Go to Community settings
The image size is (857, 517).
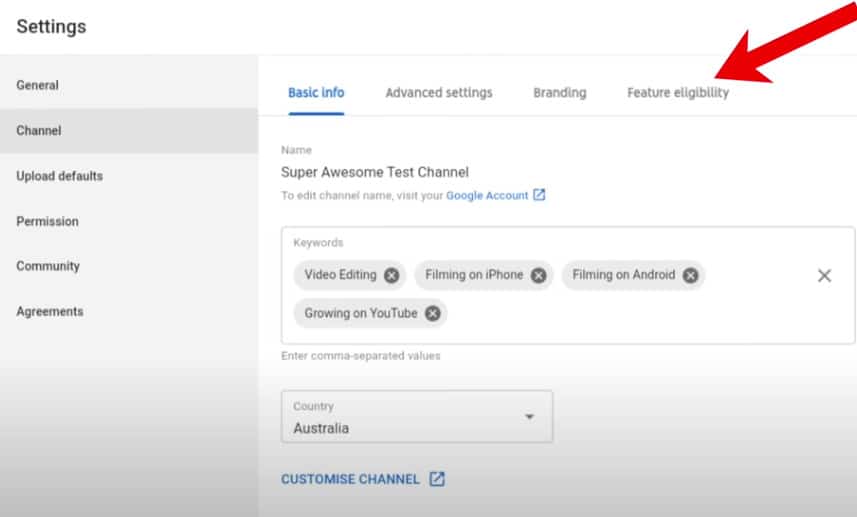coord(48,266)
